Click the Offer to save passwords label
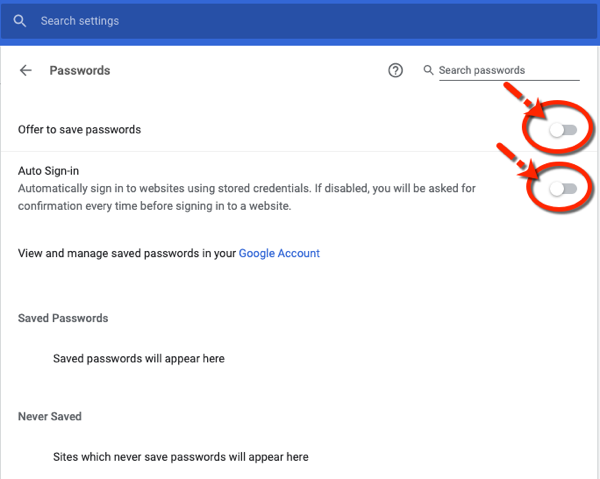Viewport: 600px width, 479px height. [x=79, y=129]
